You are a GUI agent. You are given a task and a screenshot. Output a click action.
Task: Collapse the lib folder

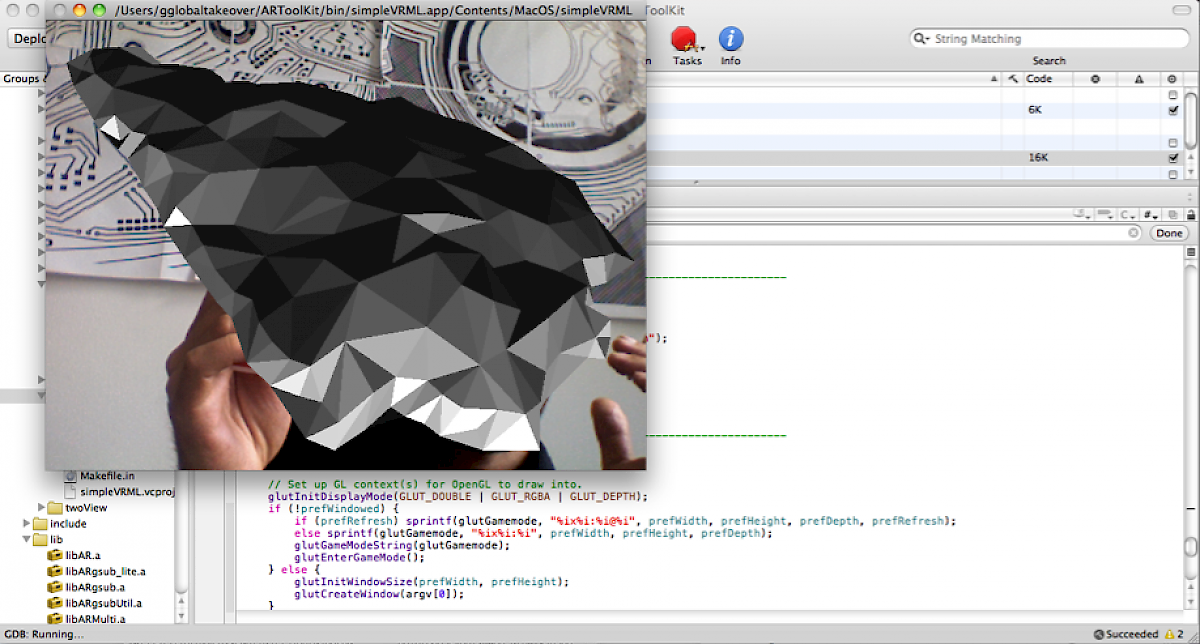click(x=27, y=539)
